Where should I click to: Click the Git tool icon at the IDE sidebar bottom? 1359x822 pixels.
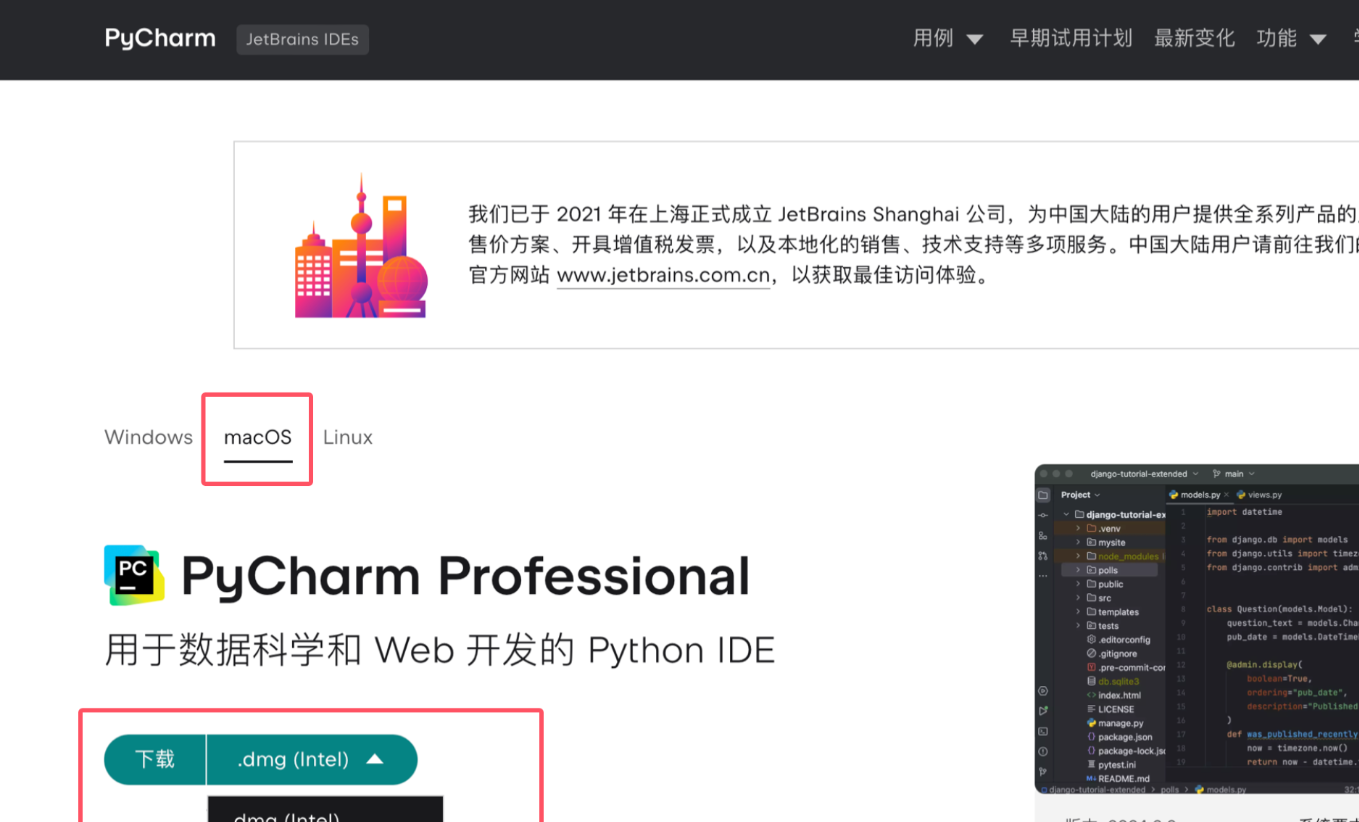tap(1043, 772)
